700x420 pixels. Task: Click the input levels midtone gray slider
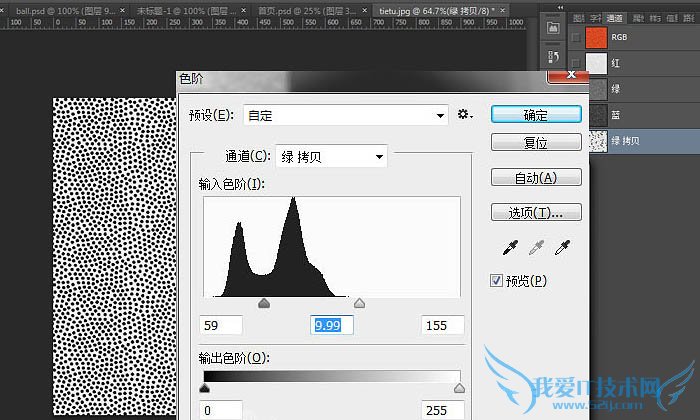tap(264, 302)
